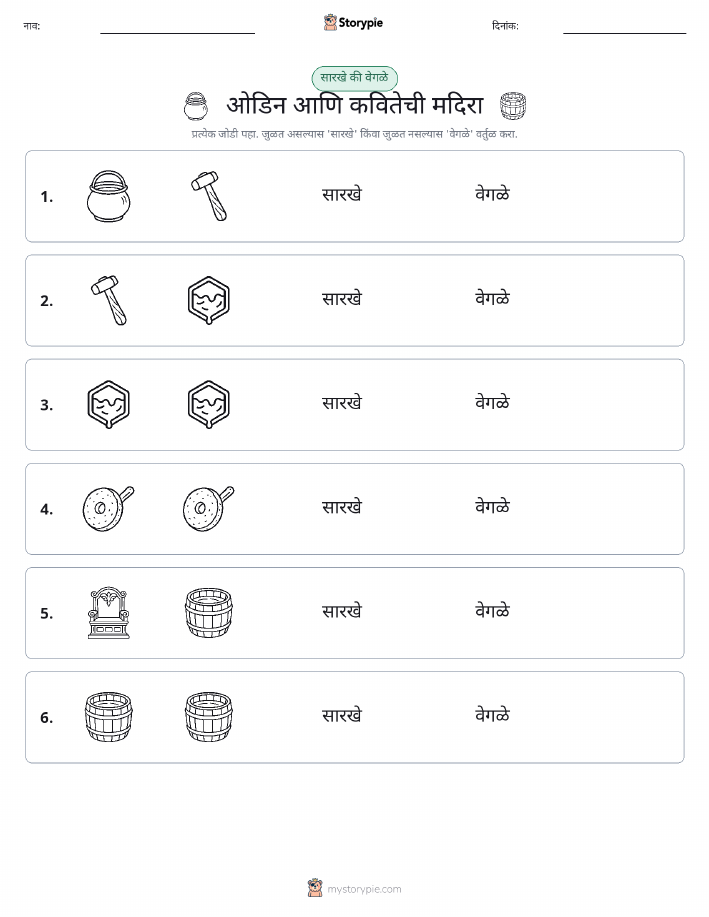This screenshot has width=709, height=917.
Task: Mark 'वेगळे' for row 2
Action: 493,298
